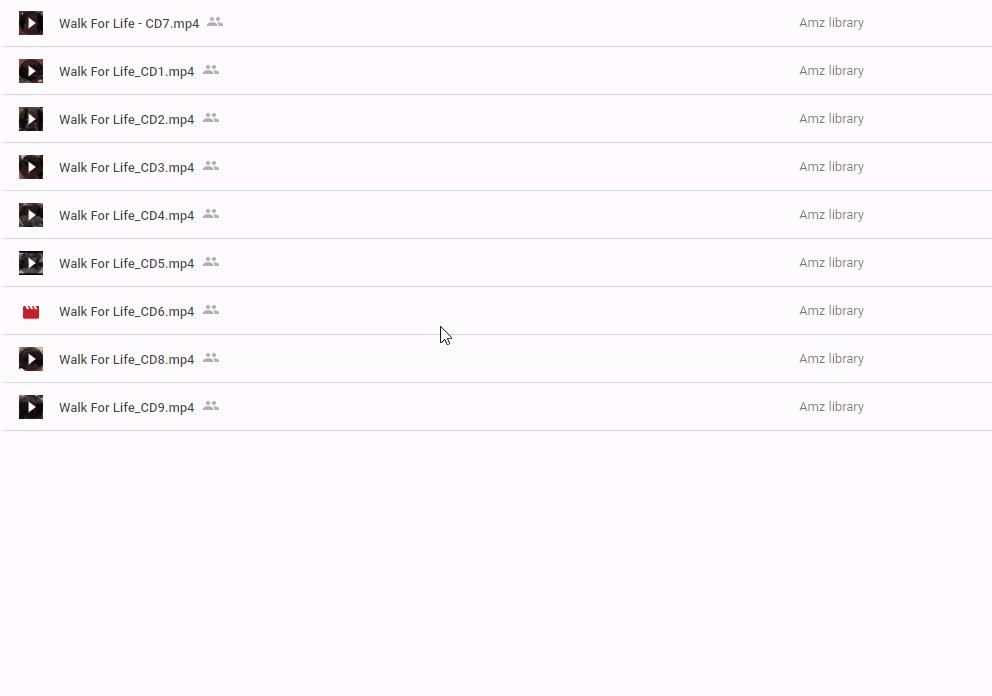Click Amz library location for CD9.mp4
Image resolution: width=992 pixels, height=696 pixels.
coord(831,407)
